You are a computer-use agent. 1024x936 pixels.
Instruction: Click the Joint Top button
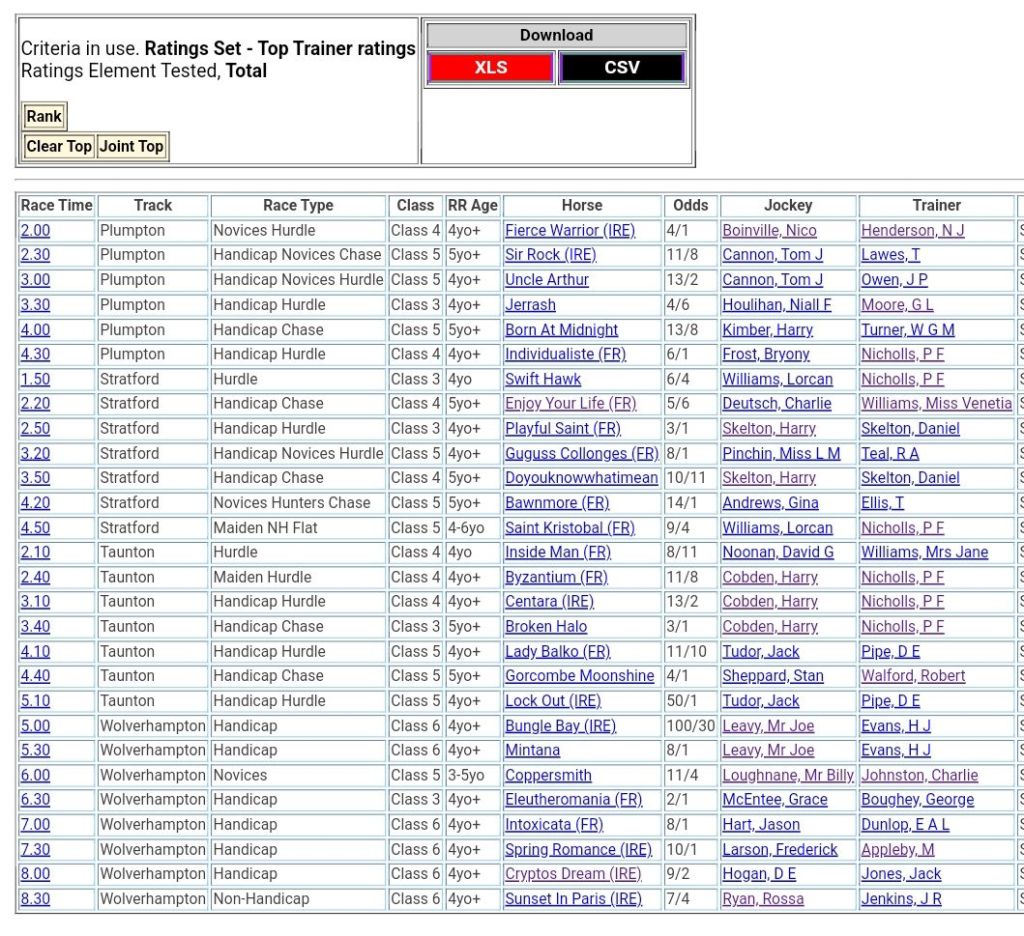131,146
